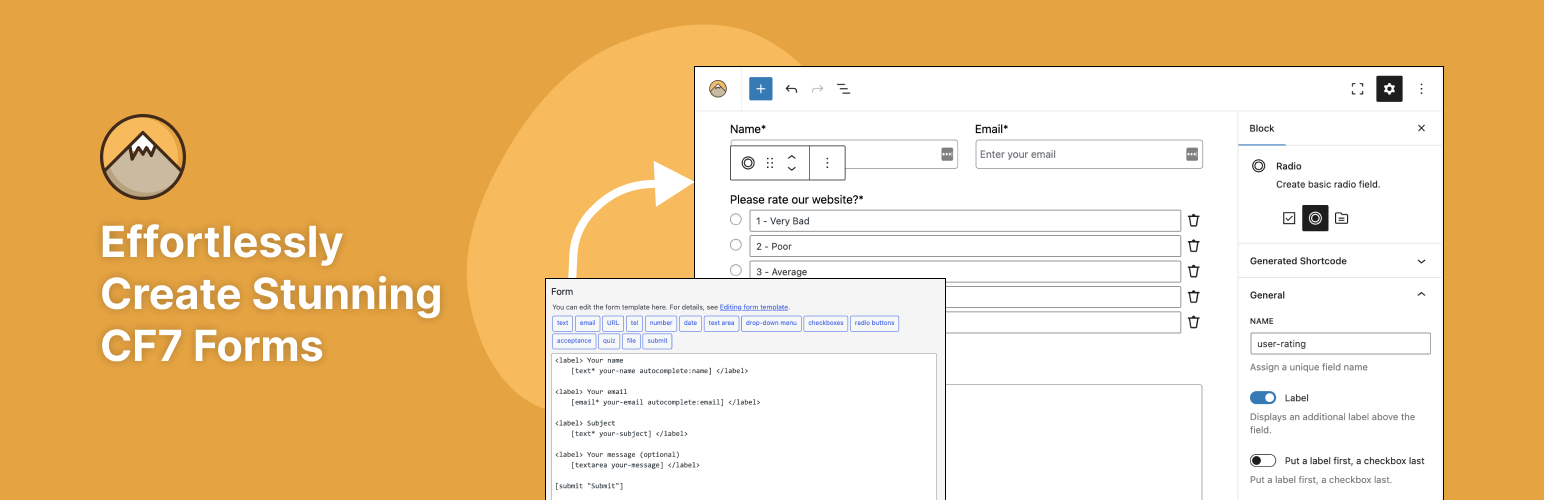Insert a 'text area' tag
Viewport: 1544px width, 500px height.
tap(721, 323)
